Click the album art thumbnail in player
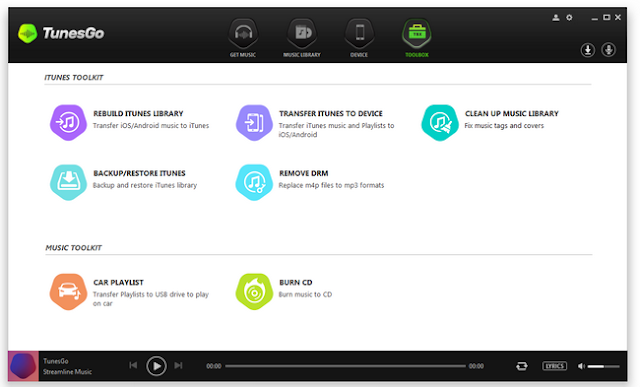The height and width of the screenshot is (387, 640). 23,366
